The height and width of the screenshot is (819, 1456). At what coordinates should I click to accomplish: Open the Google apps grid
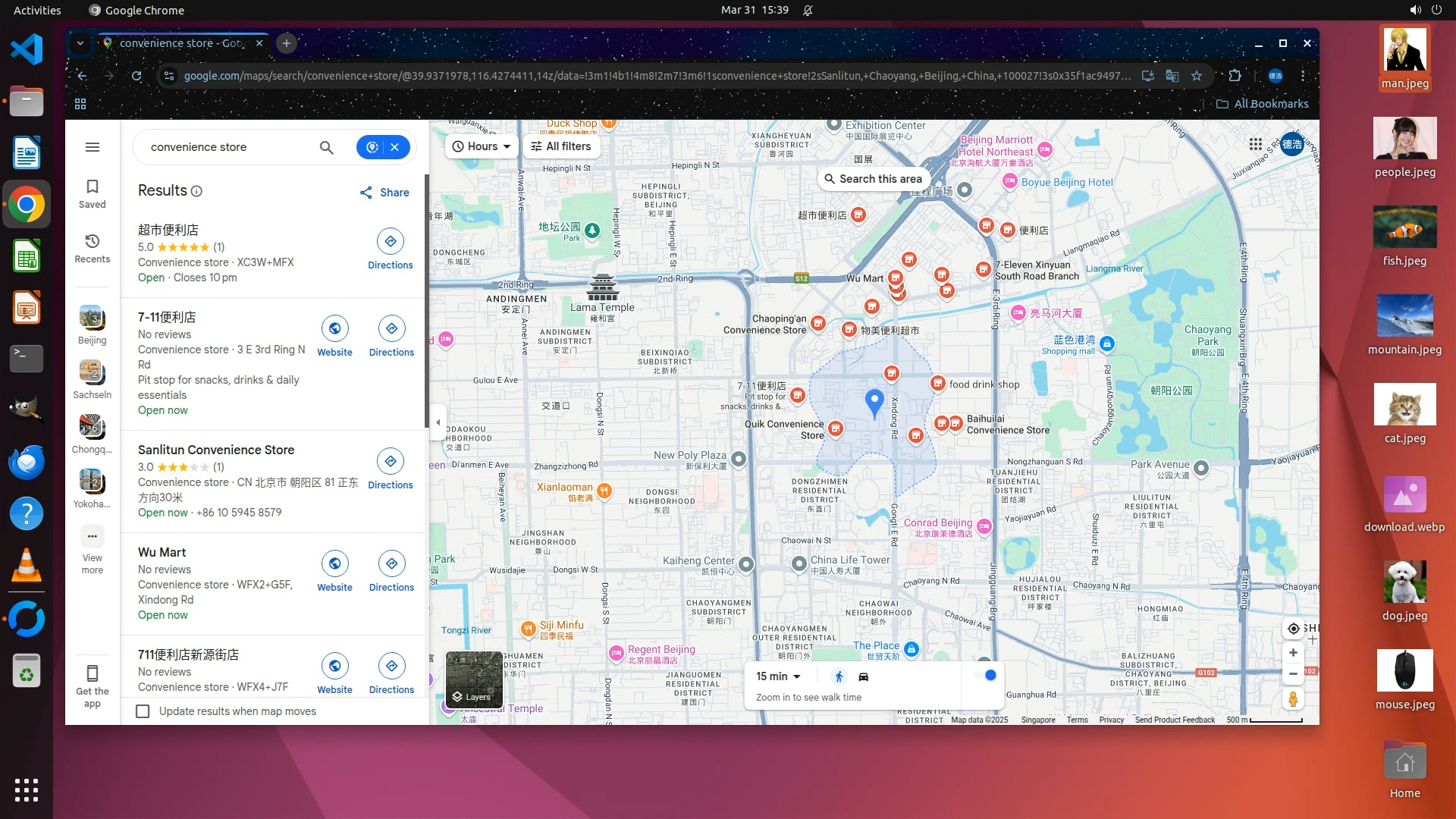pyautogui.click(x=1256, y=144)
